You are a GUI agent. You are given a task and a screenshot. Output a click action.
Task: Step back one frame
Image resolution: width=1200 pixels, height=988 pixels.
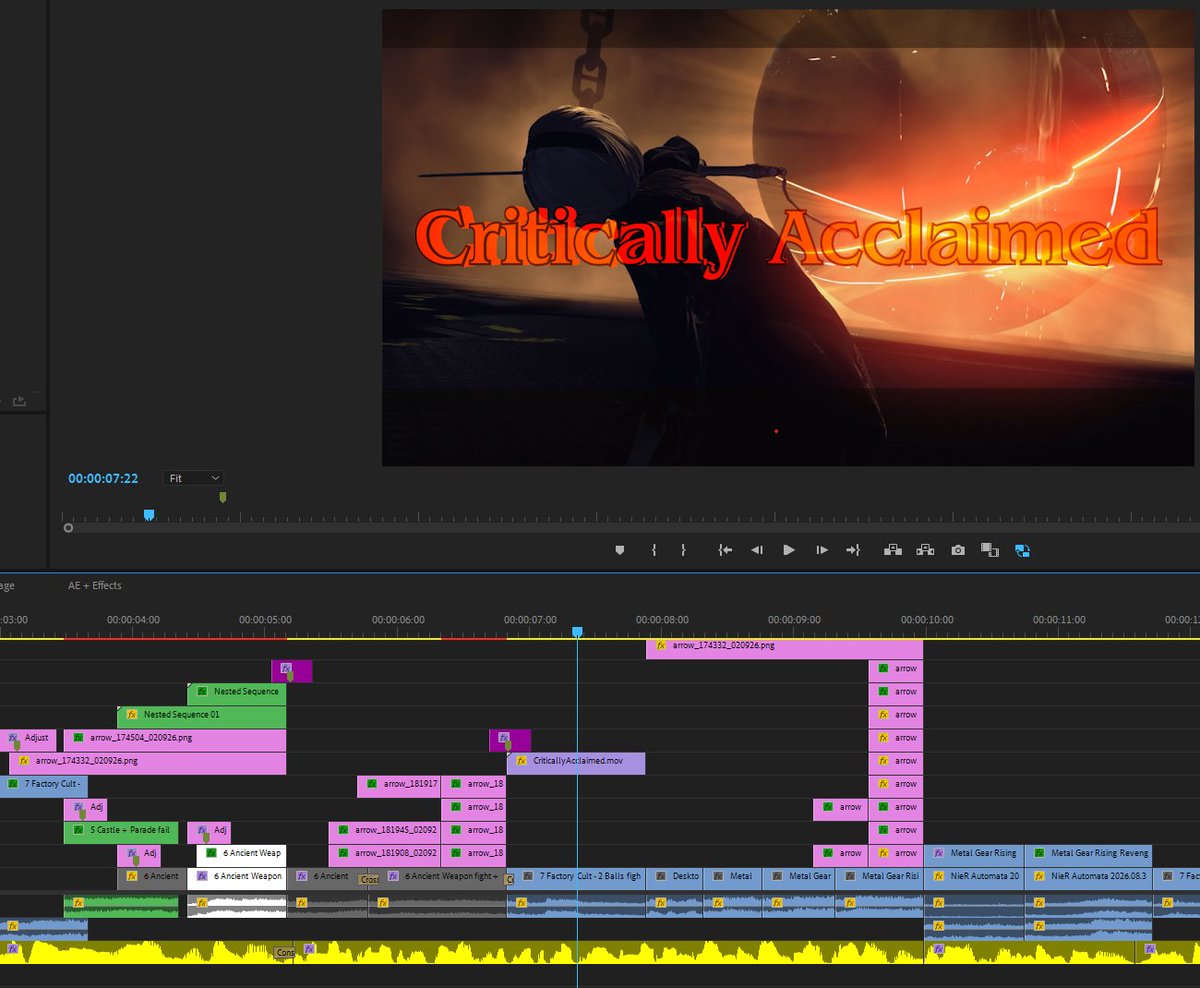click(x=757, y=550)
